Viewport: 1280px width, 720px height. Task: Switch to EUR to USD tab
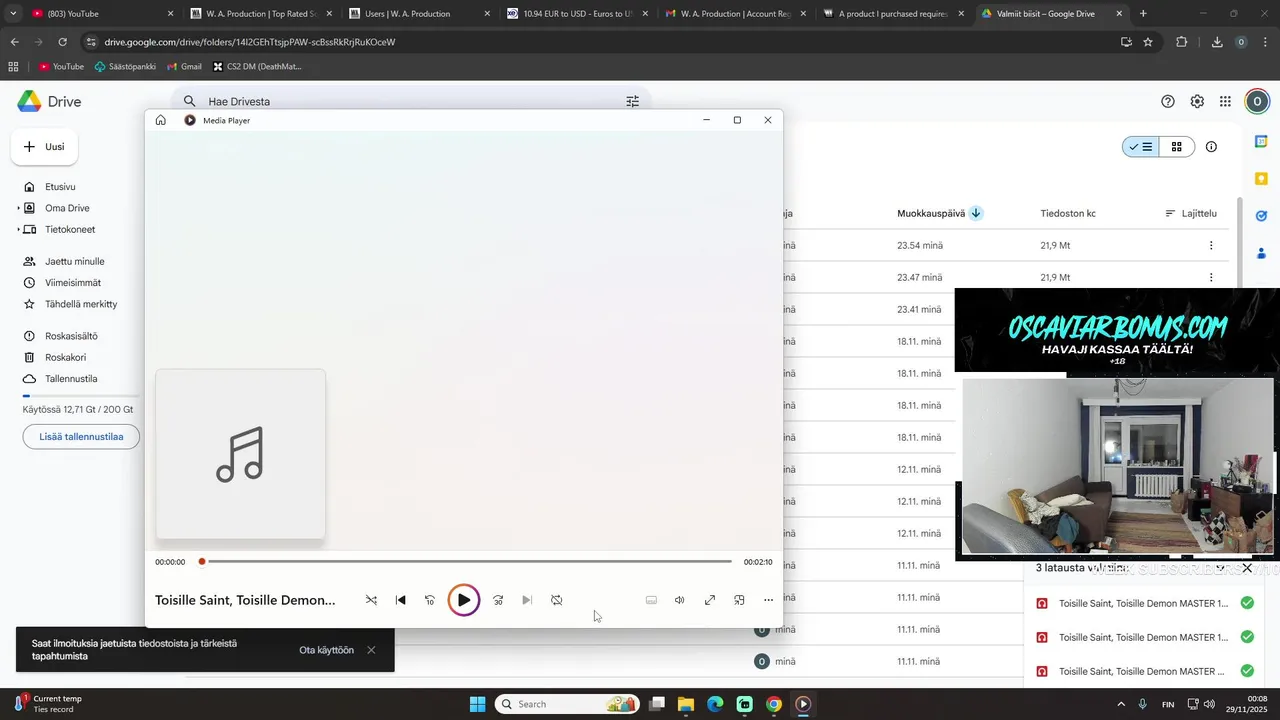[x=577, y=14]
